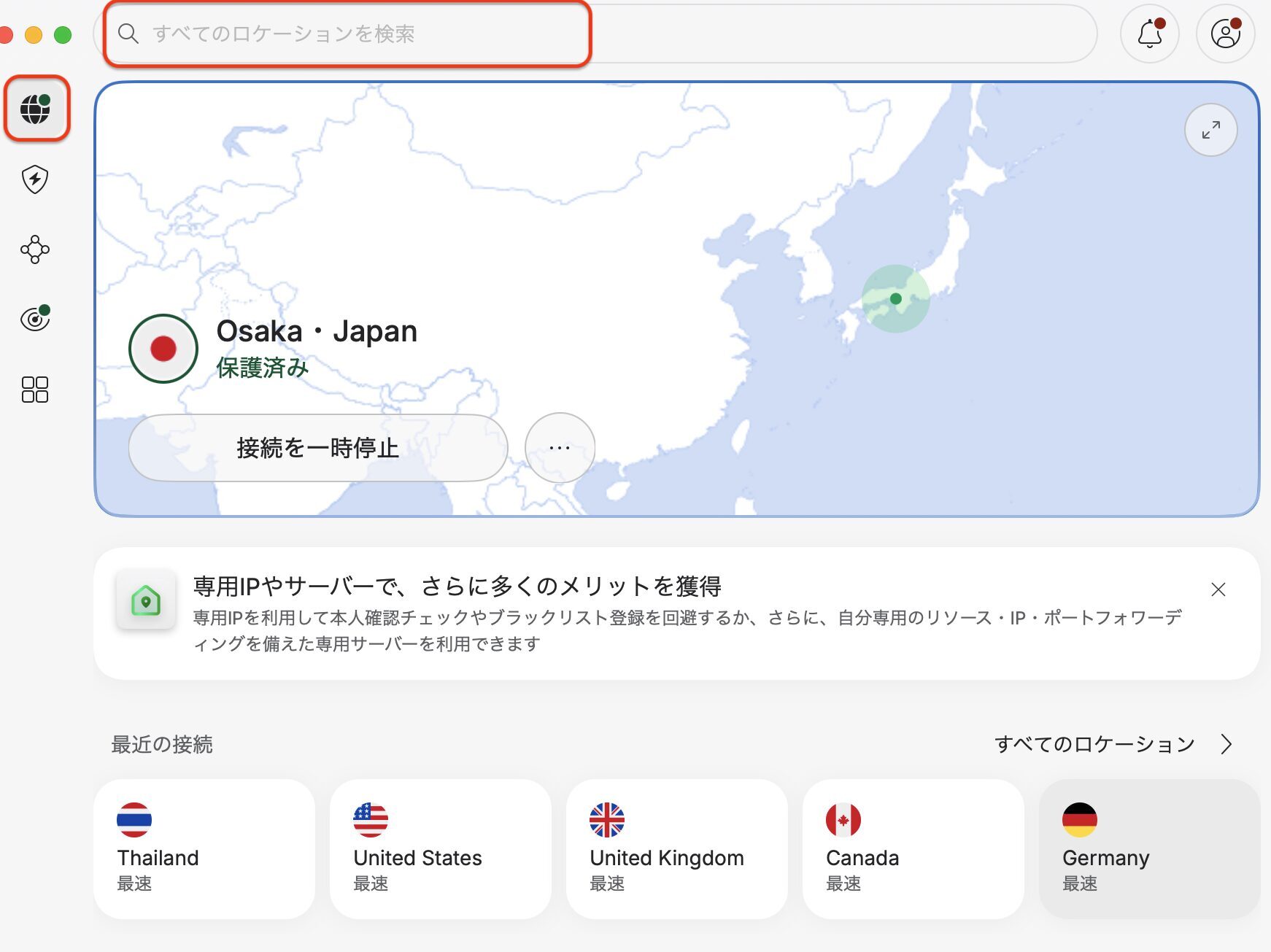
Task: Open すべてのロケーション link
Action: 1094,744
